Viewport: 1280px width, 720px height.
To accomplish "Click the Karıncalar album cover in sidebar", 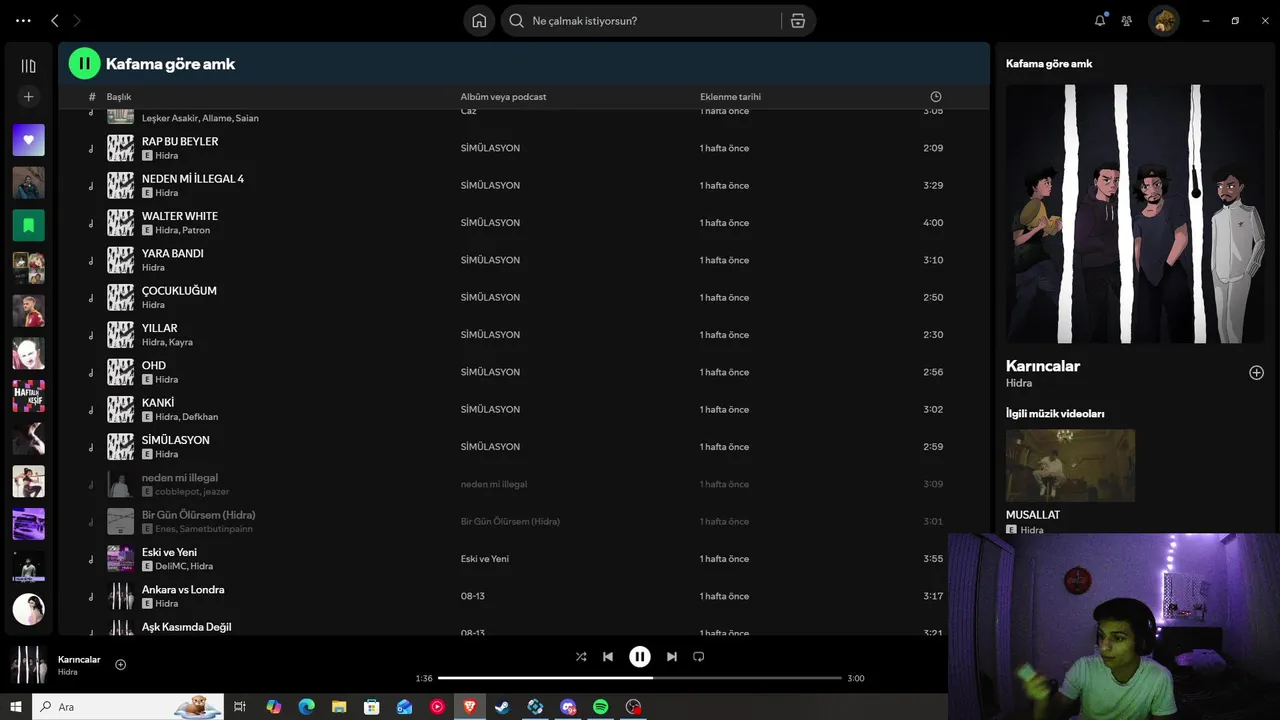I will [x=1135, y=214].
